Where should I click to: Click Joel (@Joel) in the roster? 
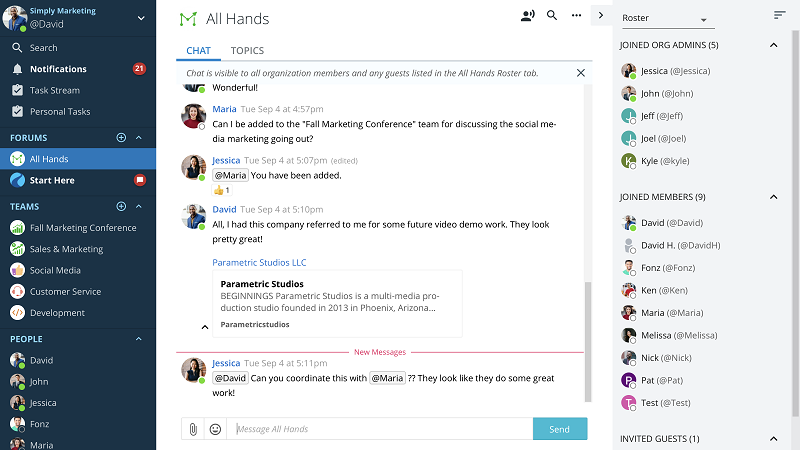click(x=654, y=138)
